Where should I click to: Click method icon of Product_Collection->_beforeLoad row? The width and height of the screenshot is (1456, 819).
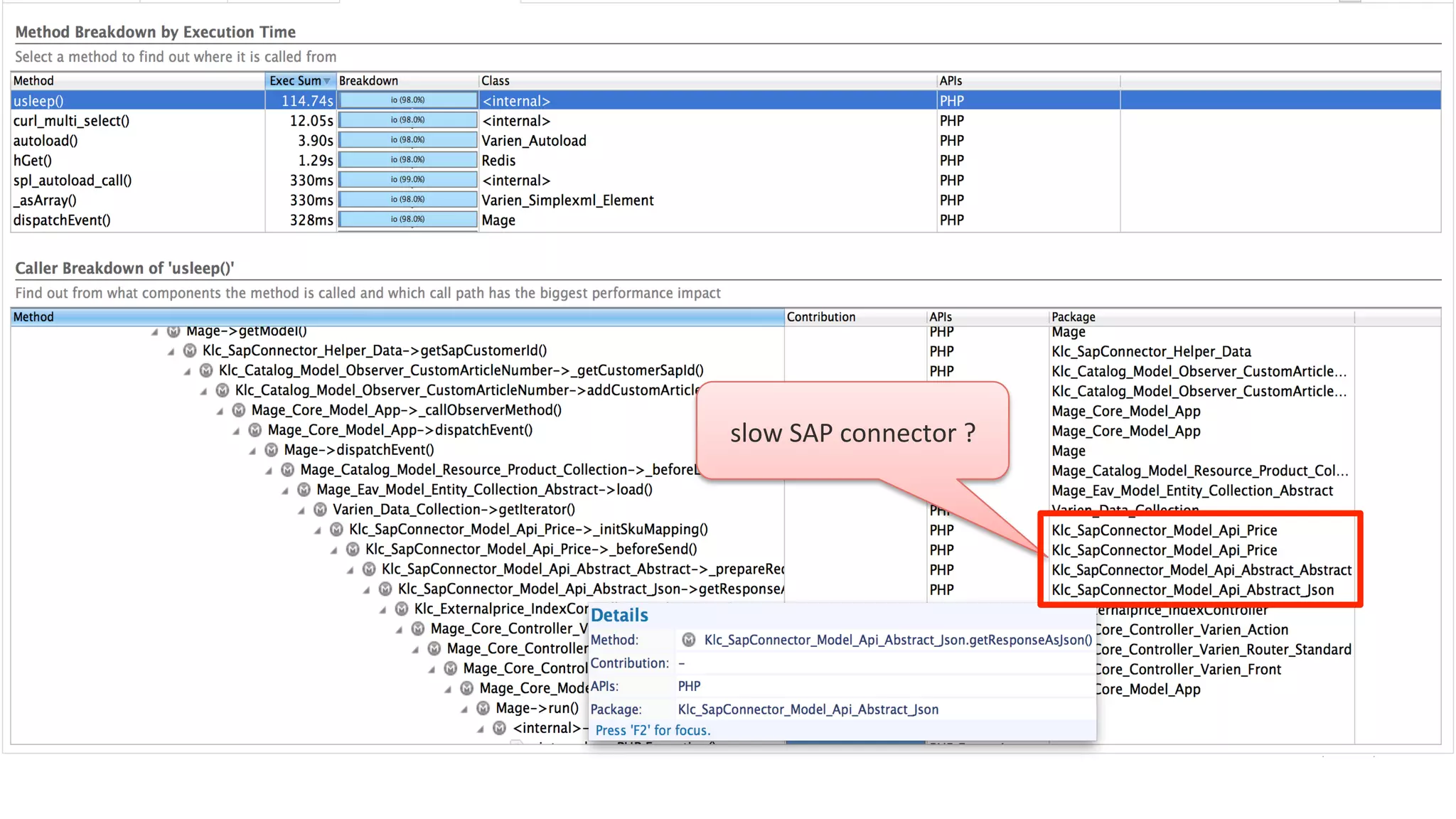(x=288, y=470)
